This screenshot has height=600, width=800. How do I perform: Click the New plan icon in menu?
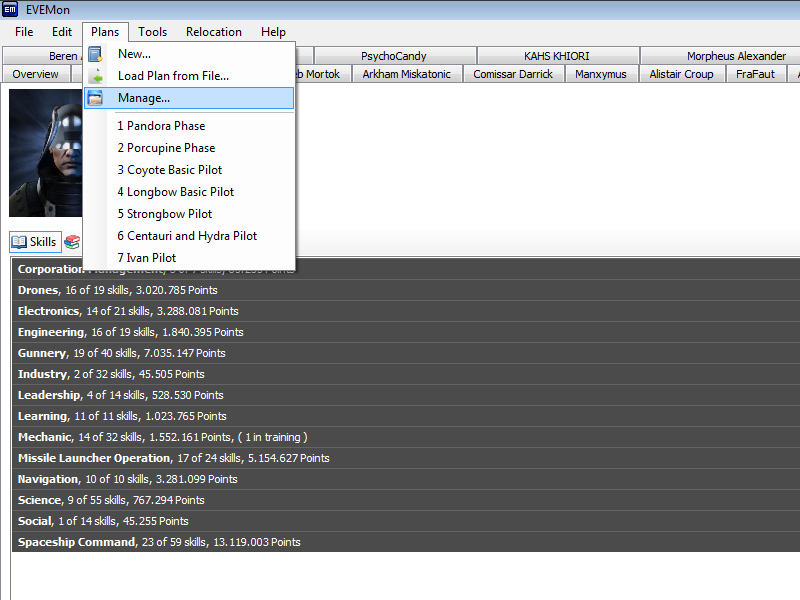click(x=95, y=54)
